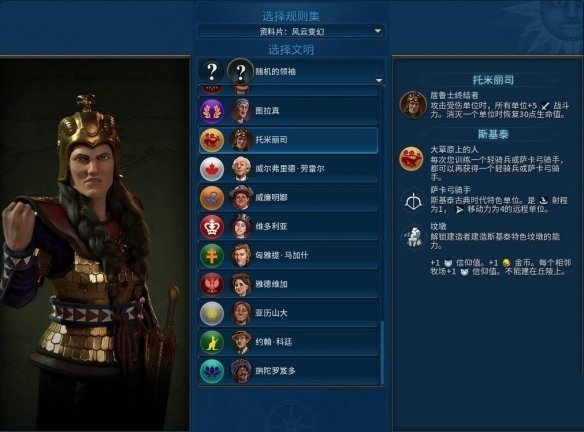Click the India lotus civilization icon

tap(212, 371)
